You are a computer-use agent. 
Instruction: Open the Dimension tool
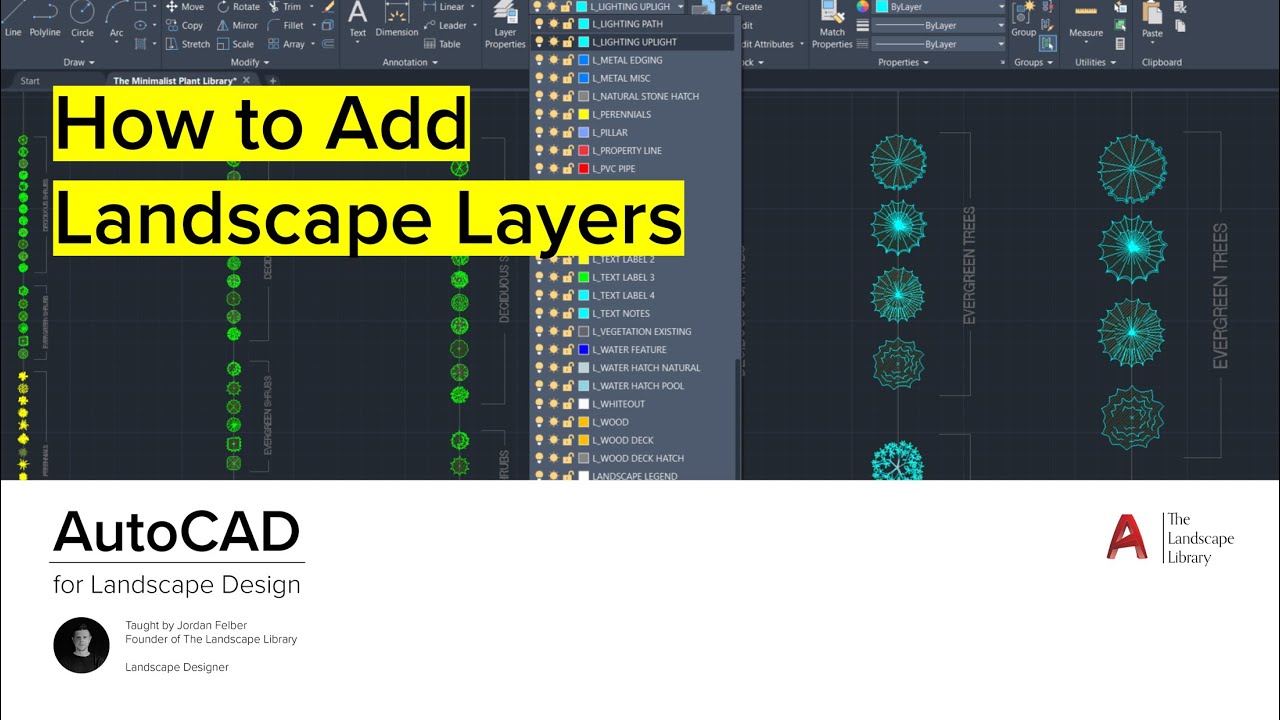tap(397, 20)
